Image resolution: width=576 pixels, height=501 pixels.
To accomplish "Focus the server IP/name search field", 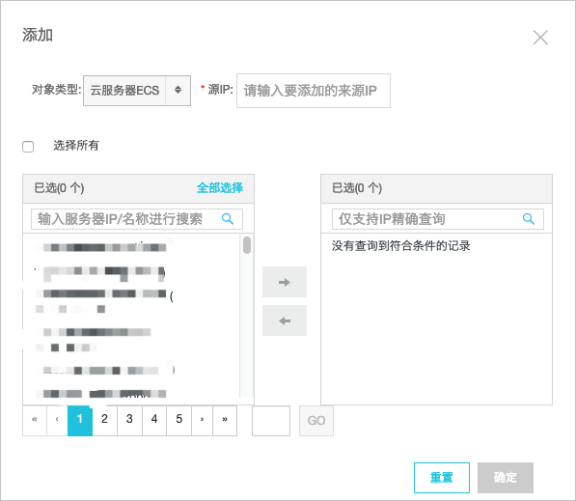I will click(137, 219).
